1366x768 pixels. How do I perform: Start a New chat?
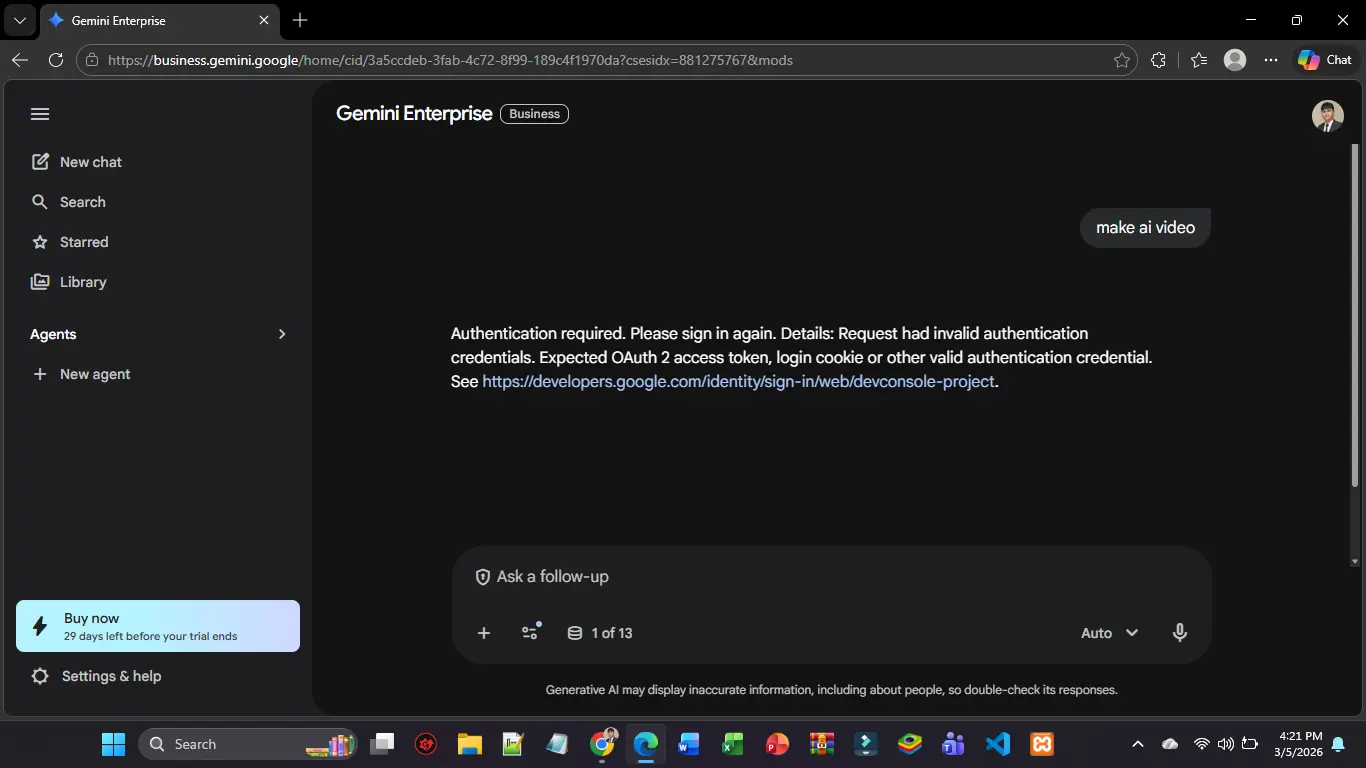[77, 162]
